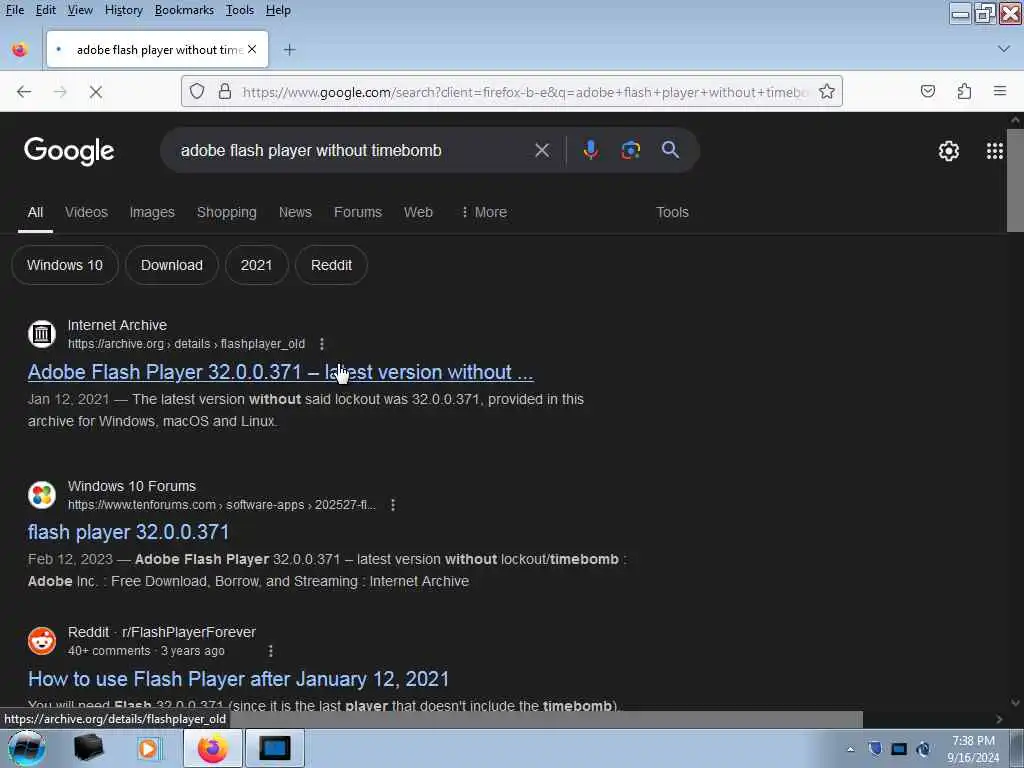Open the Google apps grid
This screenshot has height=768, width=1024.
point(995,151)
